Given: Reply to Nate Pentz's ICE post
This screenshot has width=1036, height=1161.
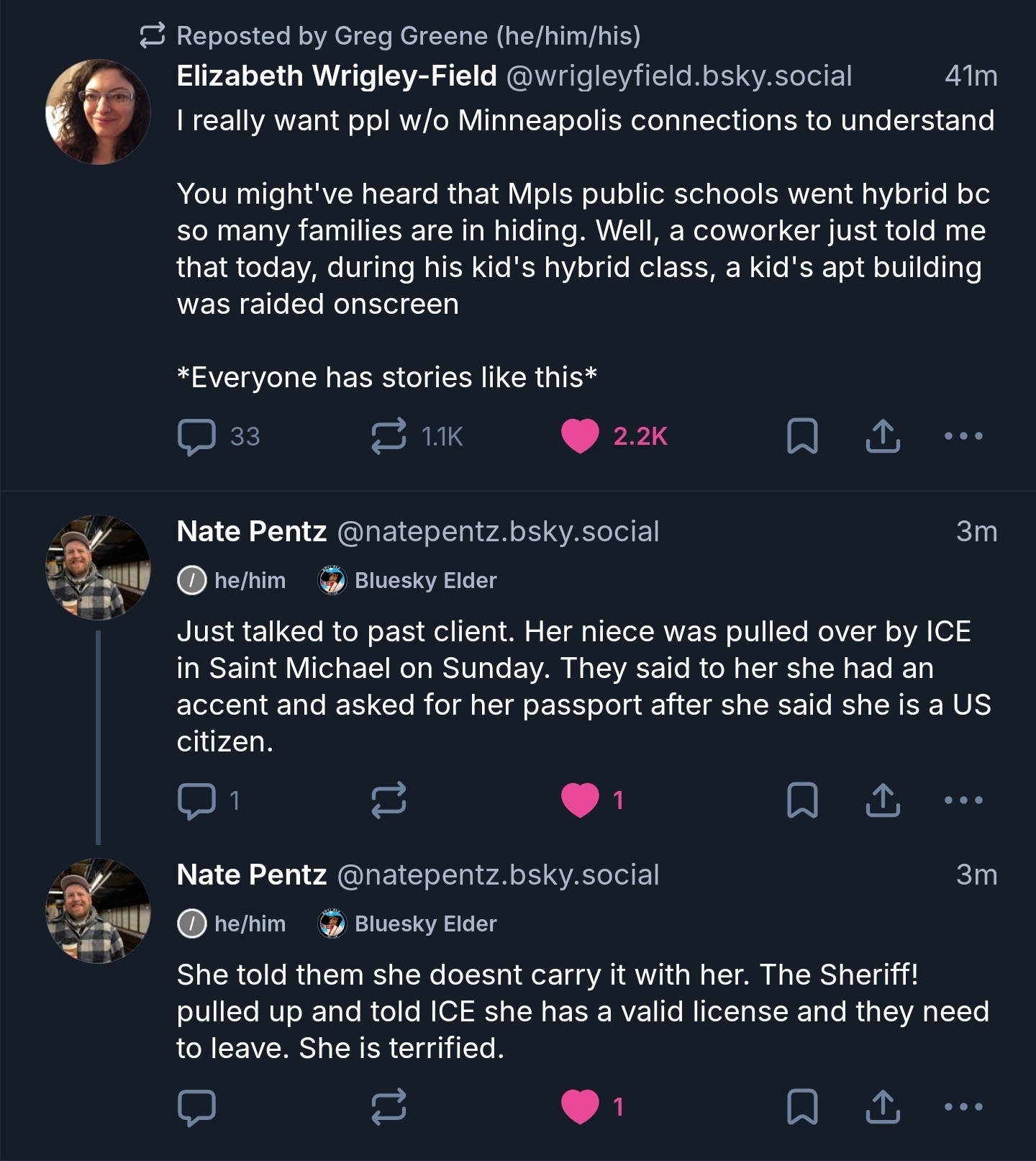Looking at the screenshot, I should coord(196,800).
